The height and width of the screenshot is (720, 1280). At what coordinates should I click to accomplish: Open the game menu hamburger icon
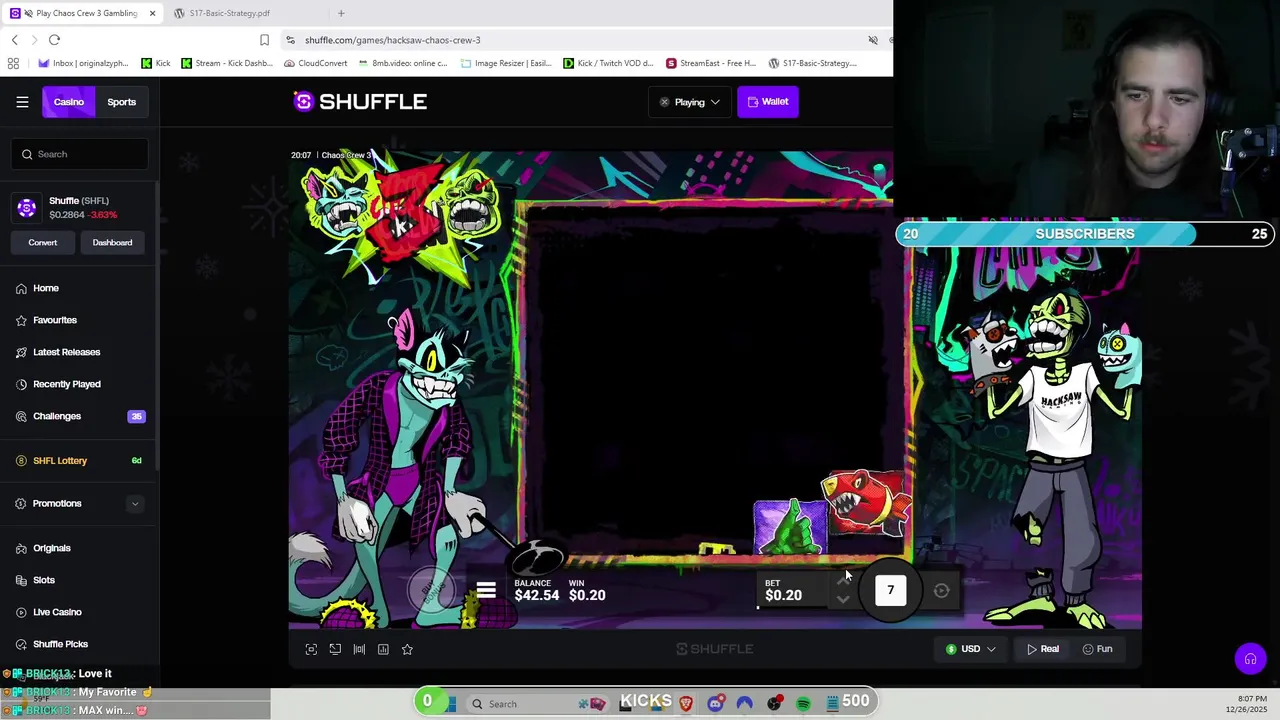(x=486, y=590)
